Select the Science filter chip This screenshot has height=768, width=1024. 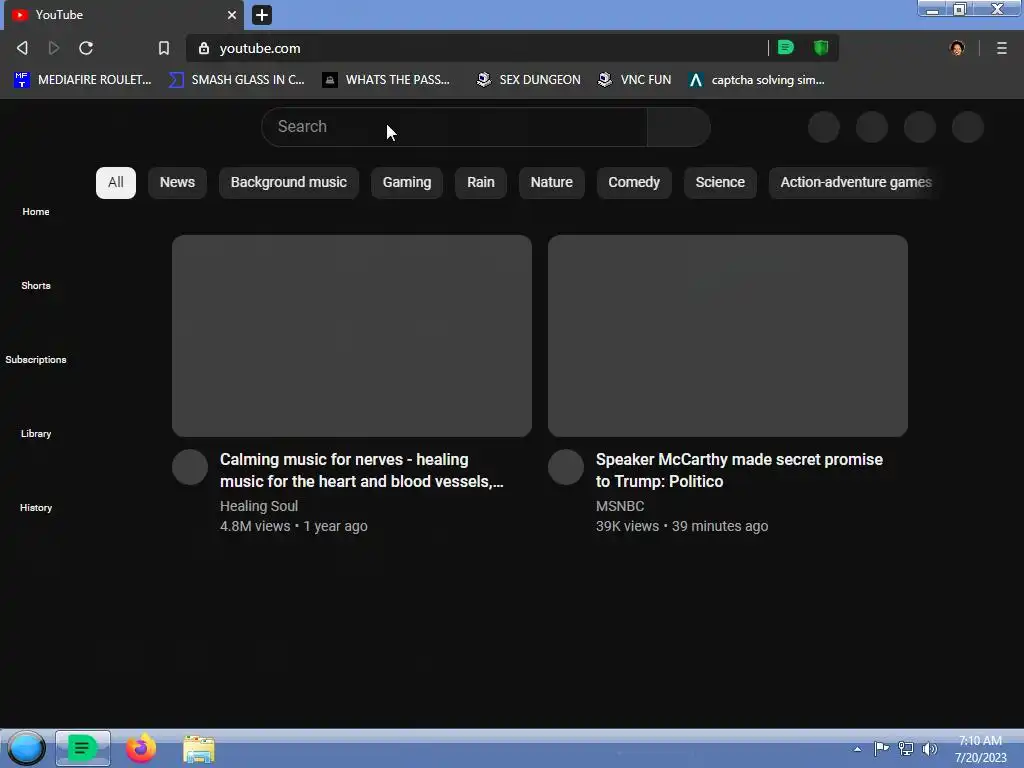coord(720,182)
